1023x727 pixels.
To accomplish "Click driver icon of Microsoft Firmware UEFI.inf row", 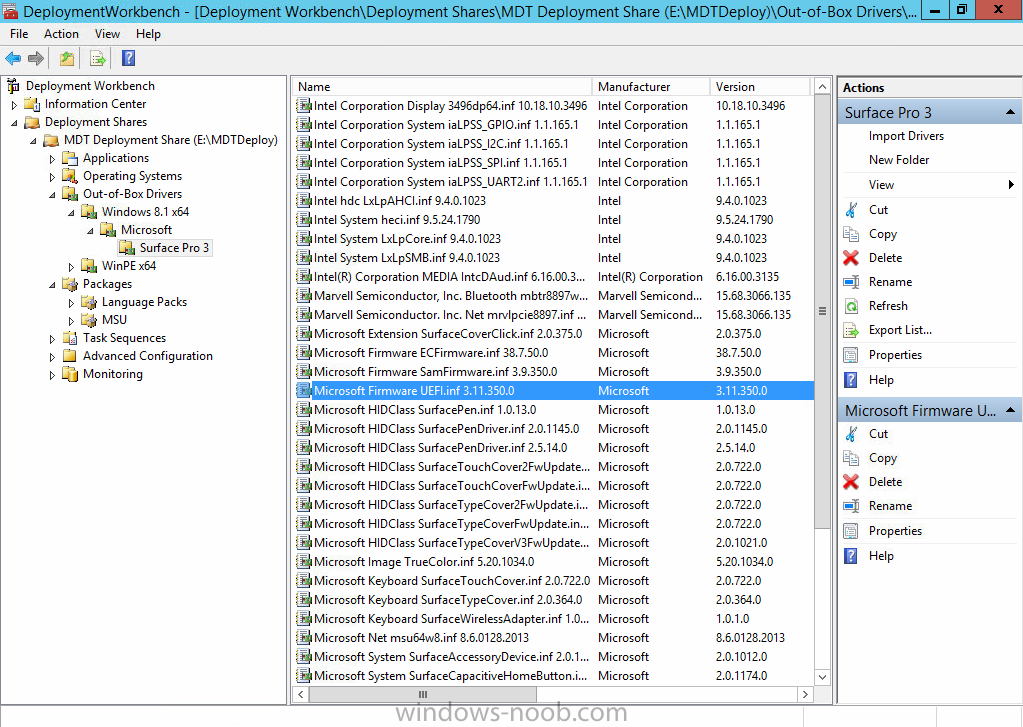I will (x=303, y=390).
